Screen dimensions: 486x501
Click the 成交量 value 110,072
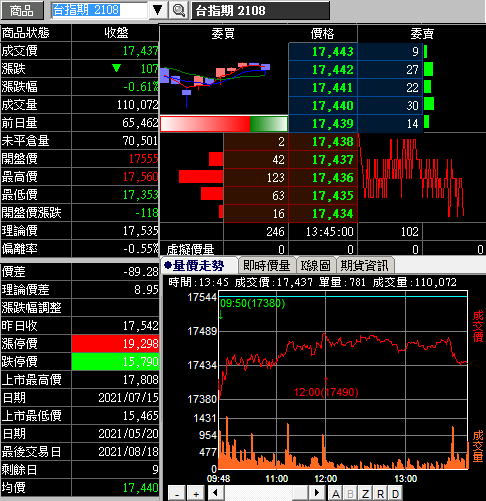[x=137, y=105]
